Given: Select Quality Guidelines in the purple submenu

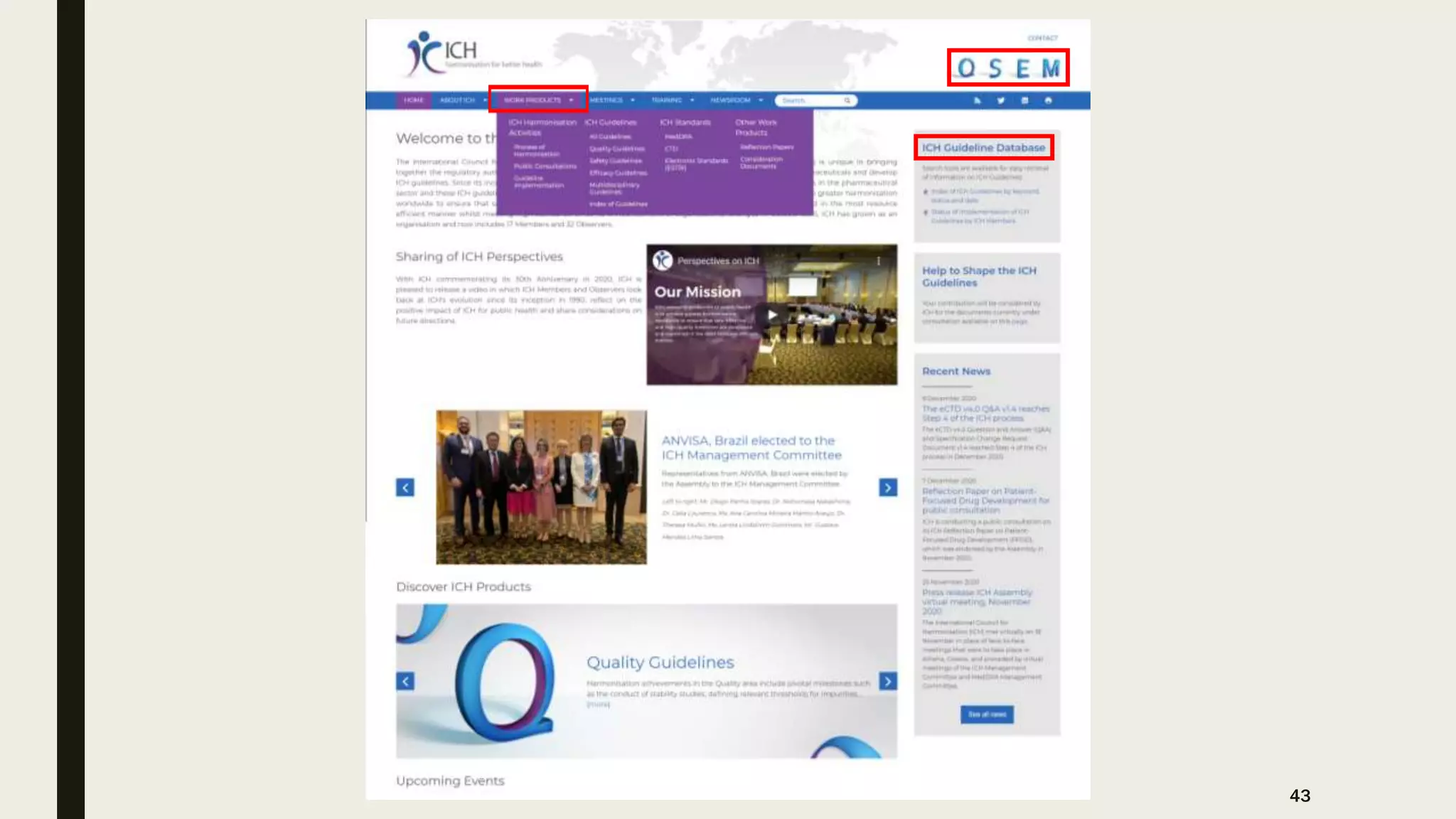Looking at the screenshot, I should pyautogui.click(x=616, y=149).
